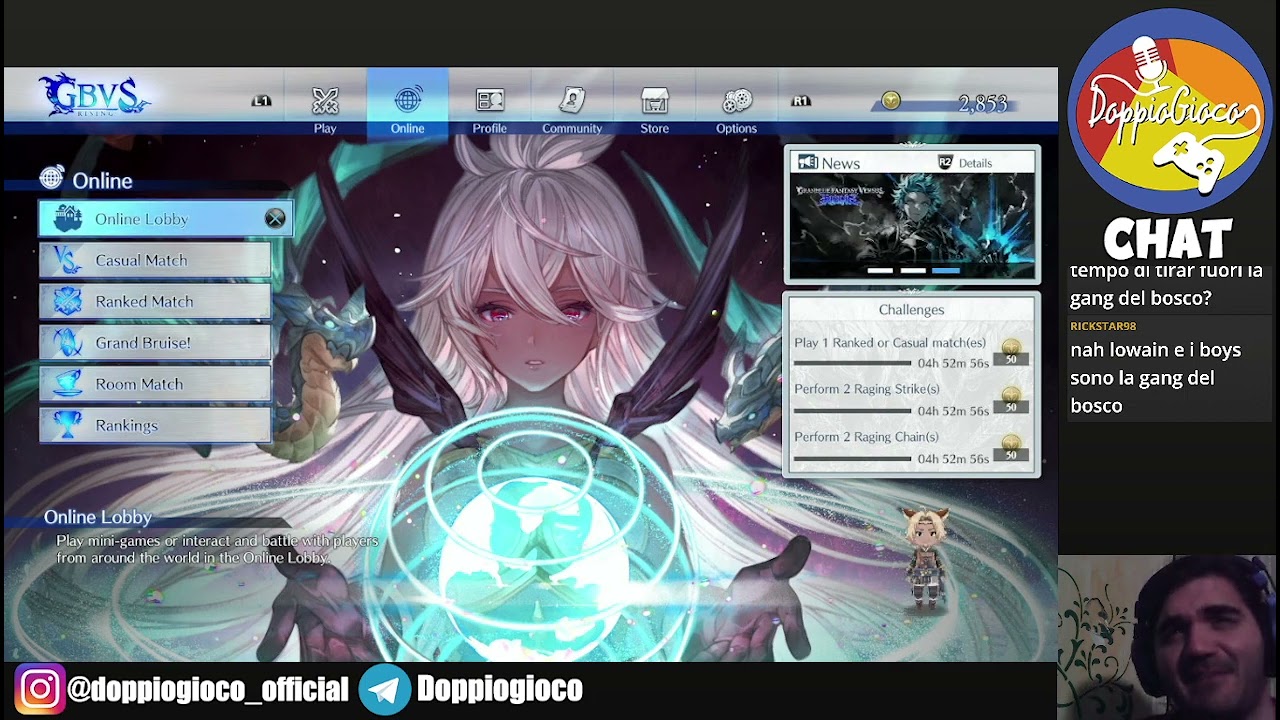Click progress bar for Play 1 Ranked or Casual match
Screen dimensions: 1280x720
pyautogui.click(x=852, y=363)
